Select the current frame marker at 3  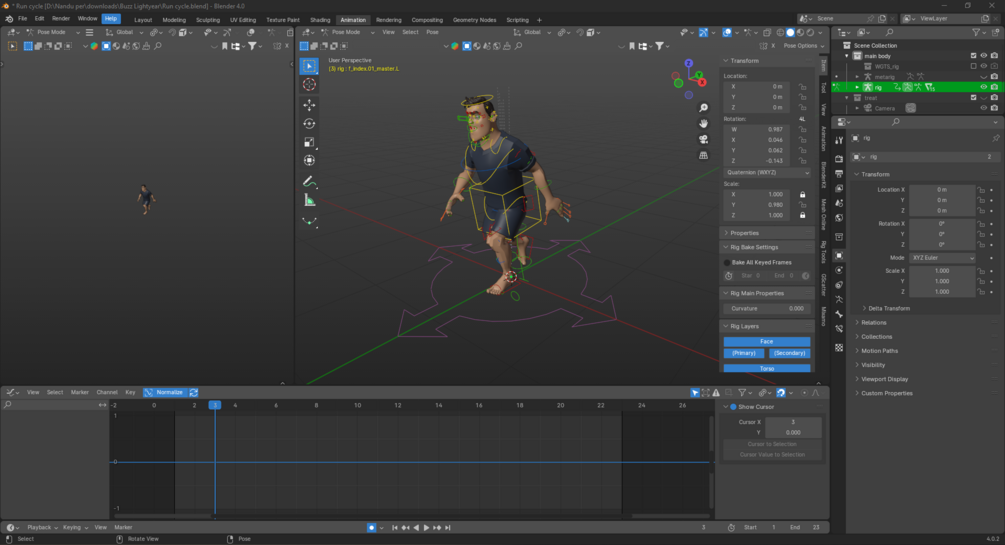point(215,405)
